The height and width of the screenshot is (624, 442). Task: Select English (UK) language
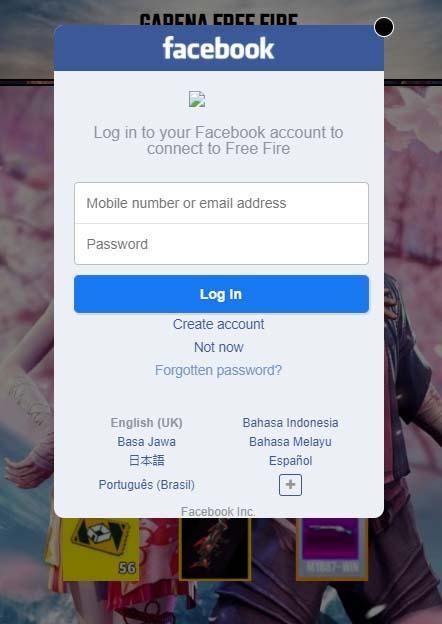146,423
